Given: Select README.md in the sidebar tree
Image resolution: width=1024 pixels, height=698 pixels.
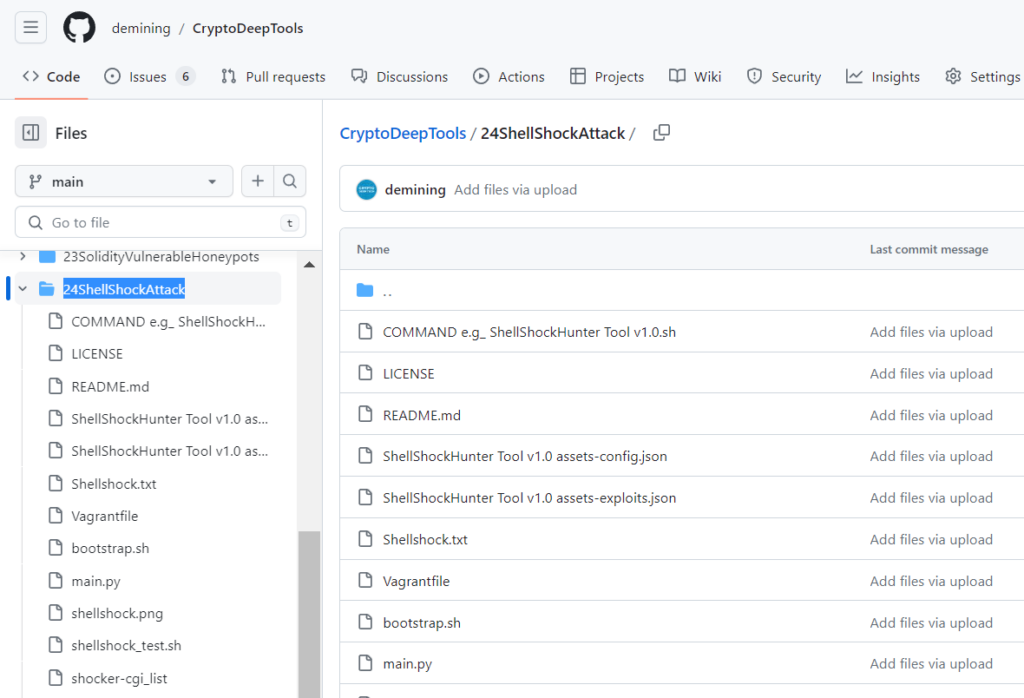Looking at the screenshot, I should [110, 387].
